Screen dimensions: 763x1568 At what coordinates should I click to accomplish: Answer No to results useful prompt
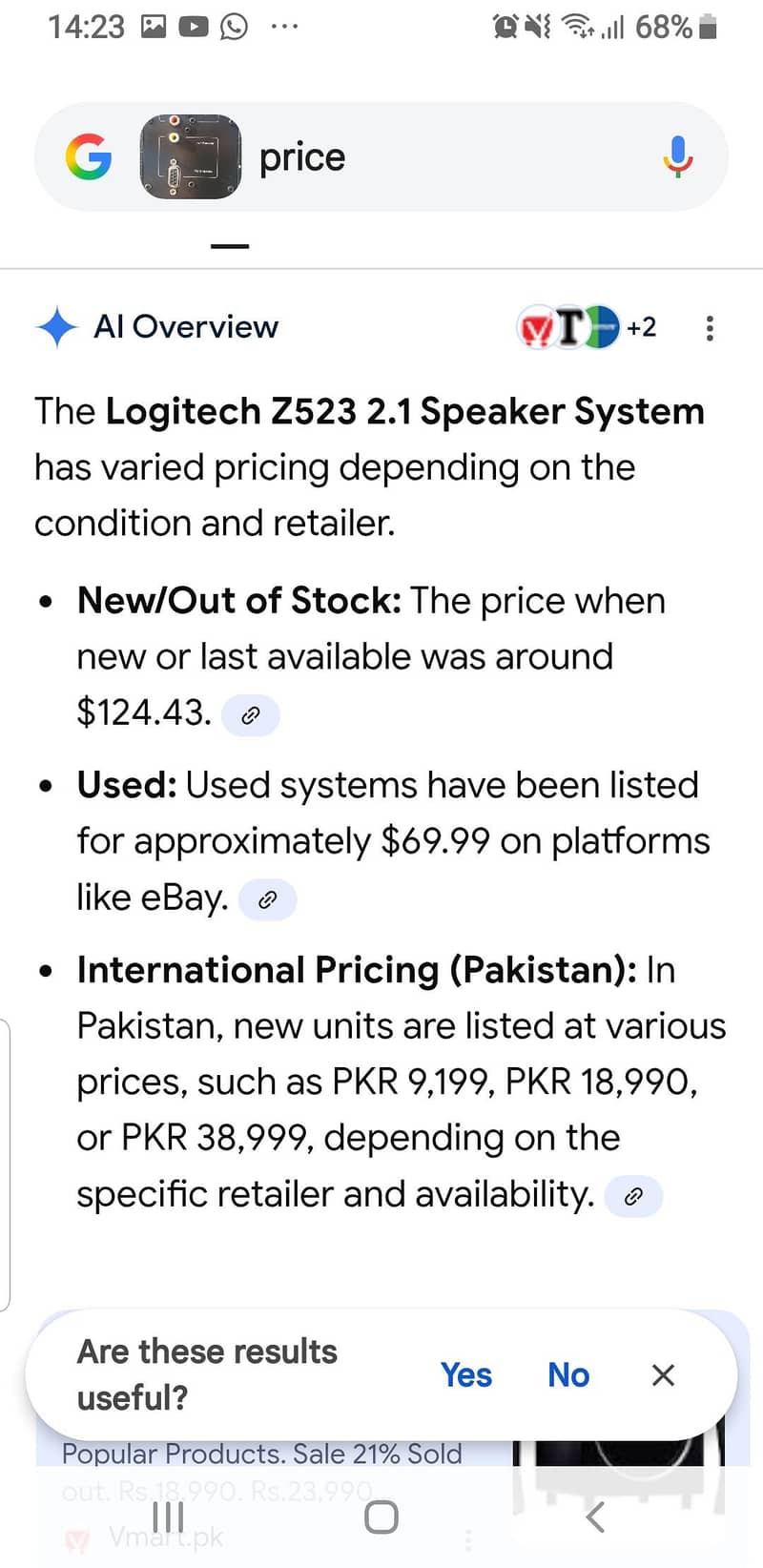tap(568, 1374)
